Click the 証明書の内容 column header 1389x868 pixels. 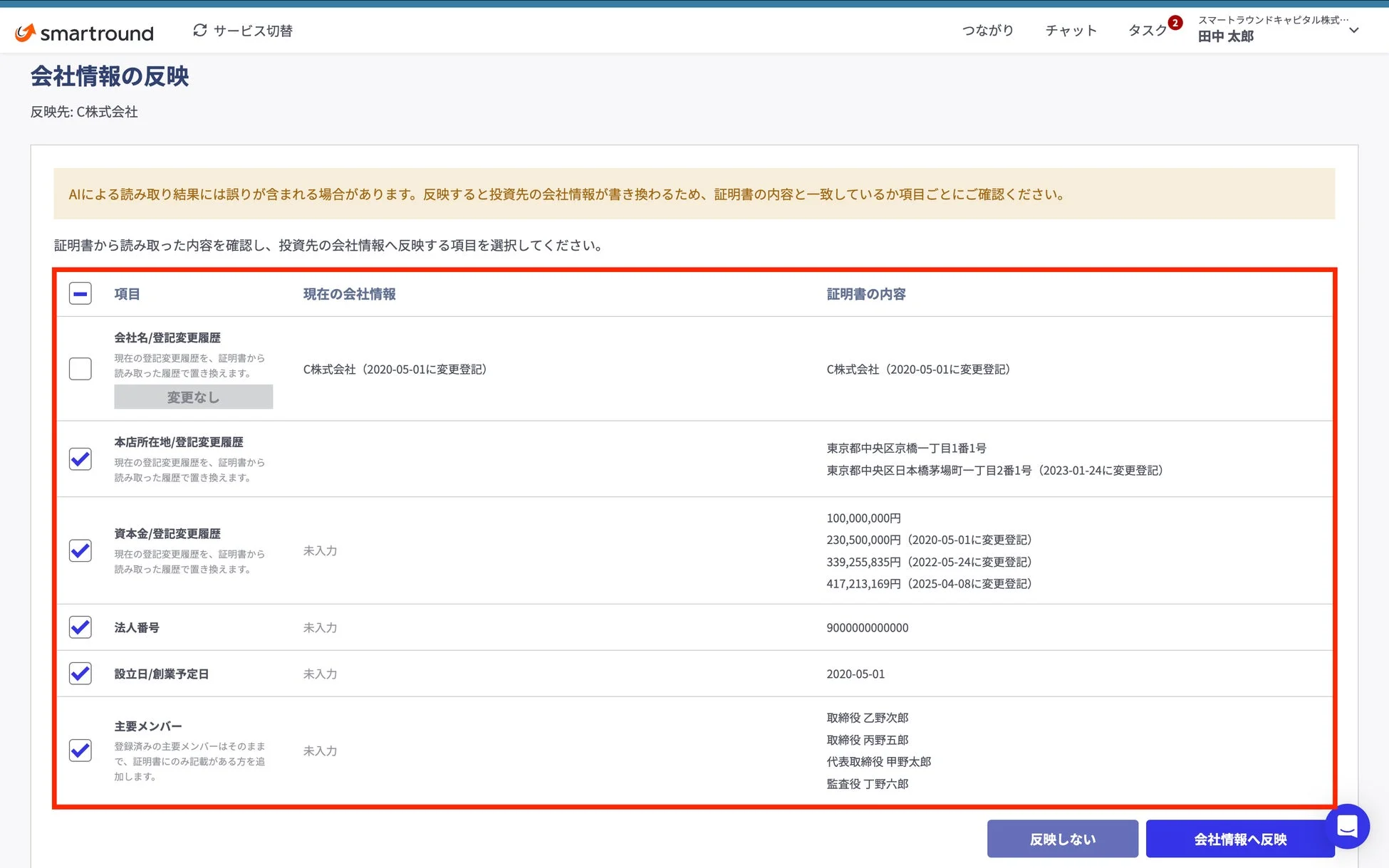coord(865,294)
